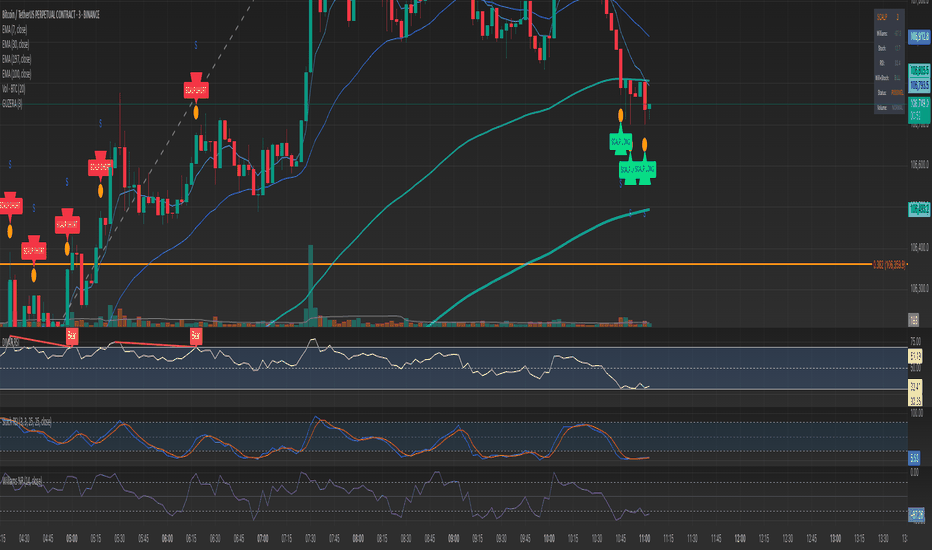932x550 pixels.
Task: Click the Vol · BTC (20) legend
Action: (x=14, y=89)
